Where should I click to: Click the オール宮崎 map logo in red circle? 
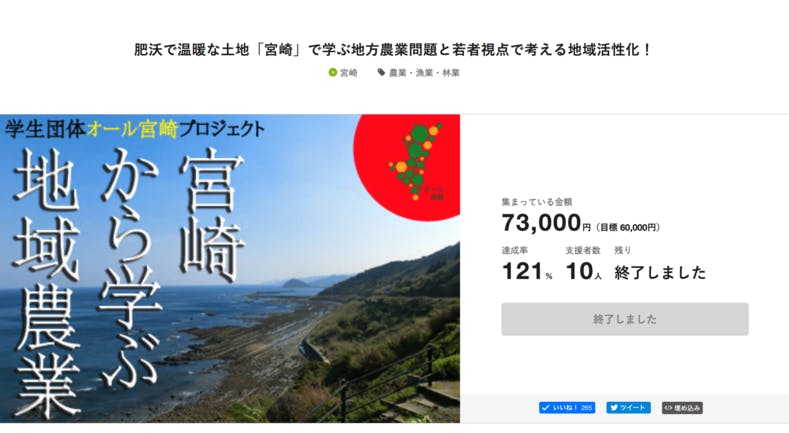click(417, 162)
